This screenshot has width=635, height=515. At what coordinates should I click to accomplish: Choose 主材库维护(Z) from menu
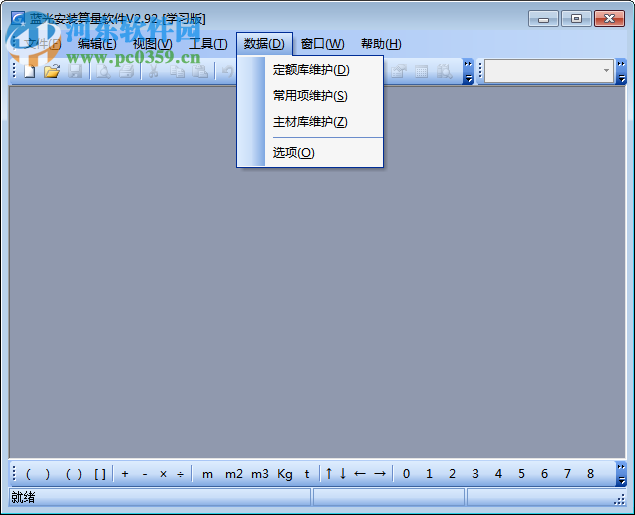(x=310, y=122)
